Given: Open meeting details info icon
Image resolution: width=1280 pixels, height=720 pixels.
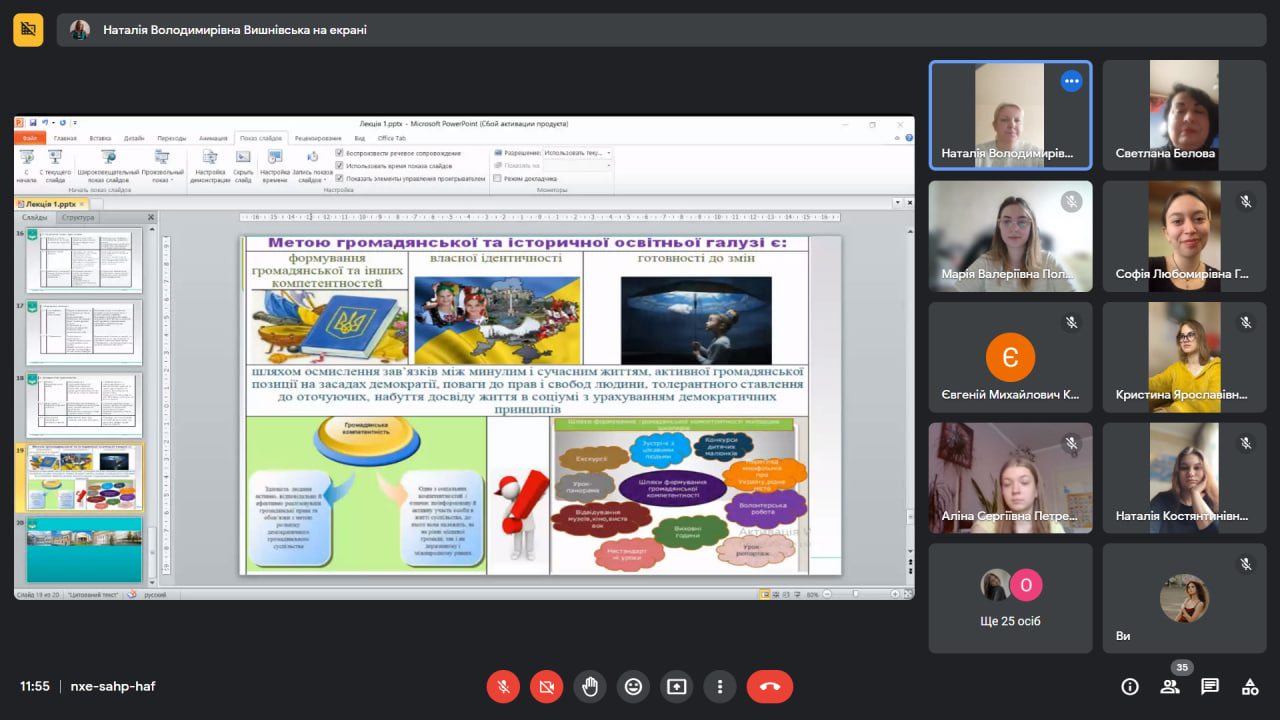Looking at the screenshot, I should click(1130, 686).
